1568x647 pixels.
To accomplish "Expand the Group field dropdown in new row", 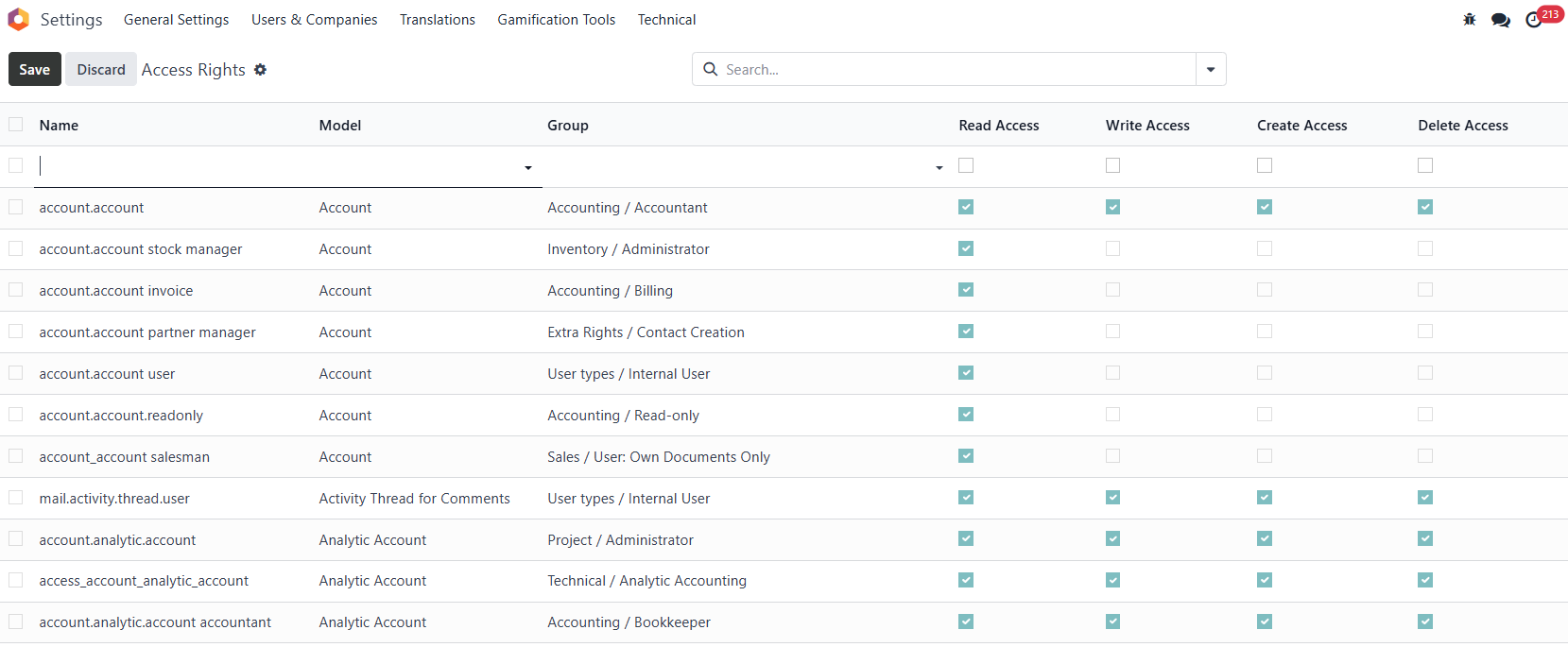I will click(939, 167).
